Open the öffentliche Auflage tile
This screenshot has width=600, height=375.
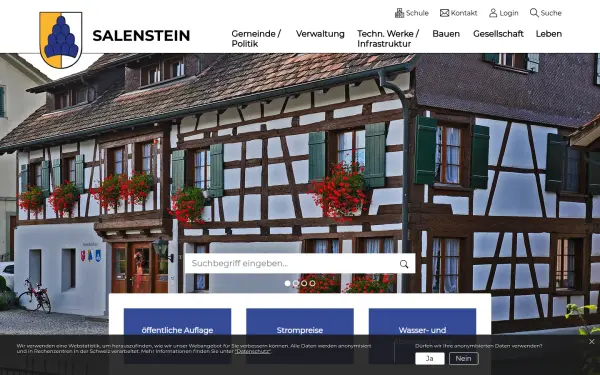178,335
